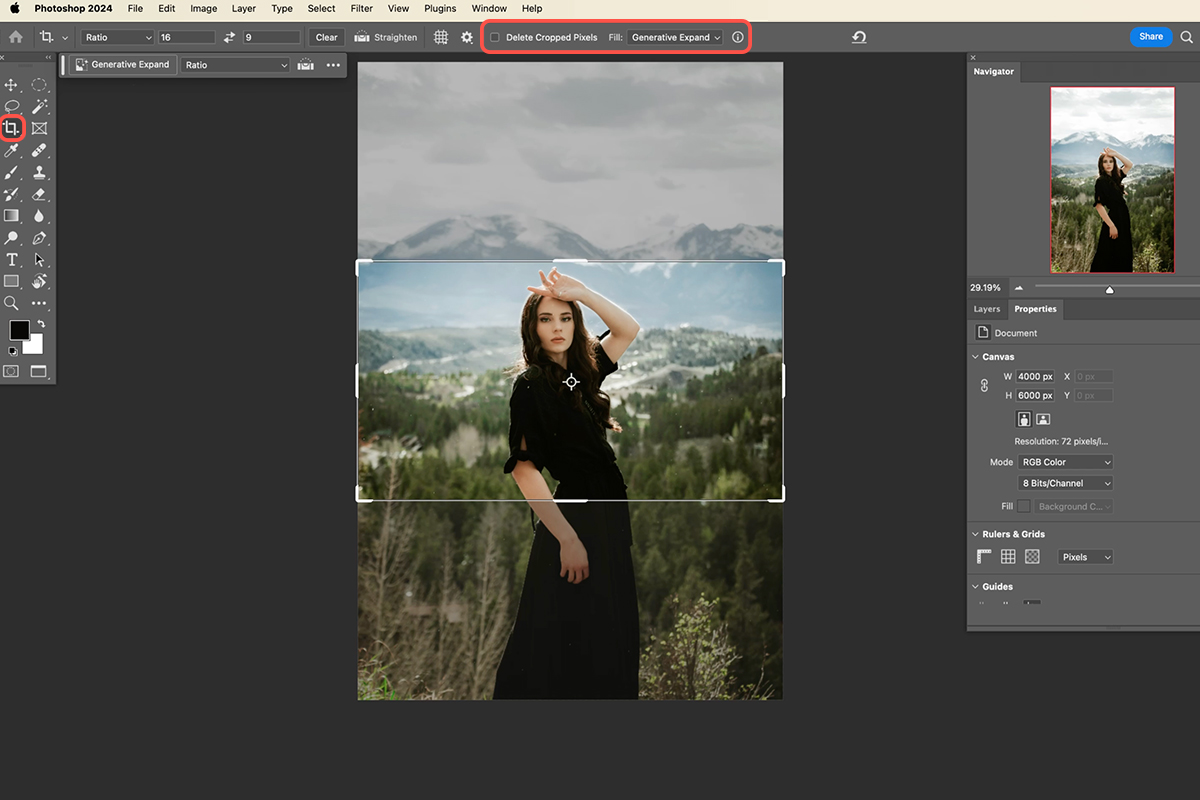Pick the Clone Stamp tool
This screenshot has width=1200, height=800.
tap(39, 173)
